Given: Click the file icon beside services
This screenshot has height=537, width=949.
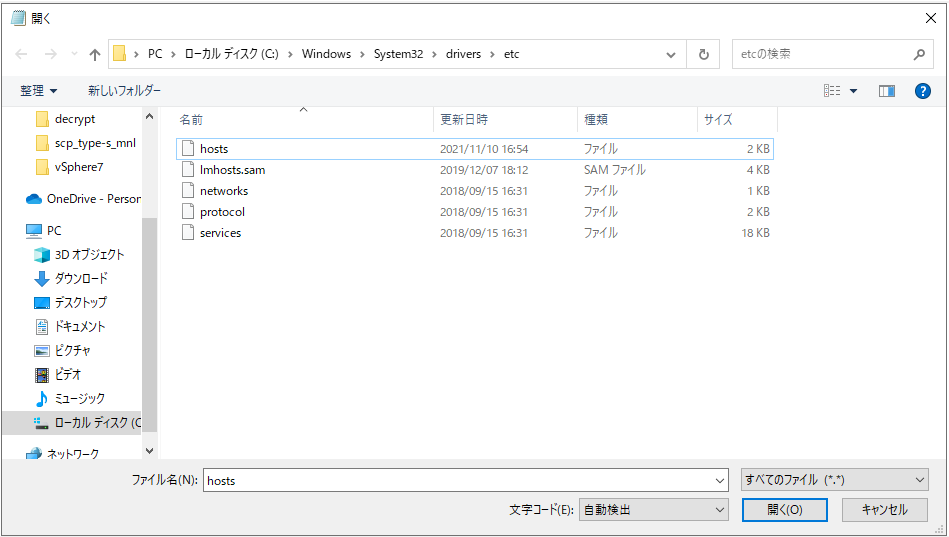Looking at the screenshot, I should tap(188, 233).
